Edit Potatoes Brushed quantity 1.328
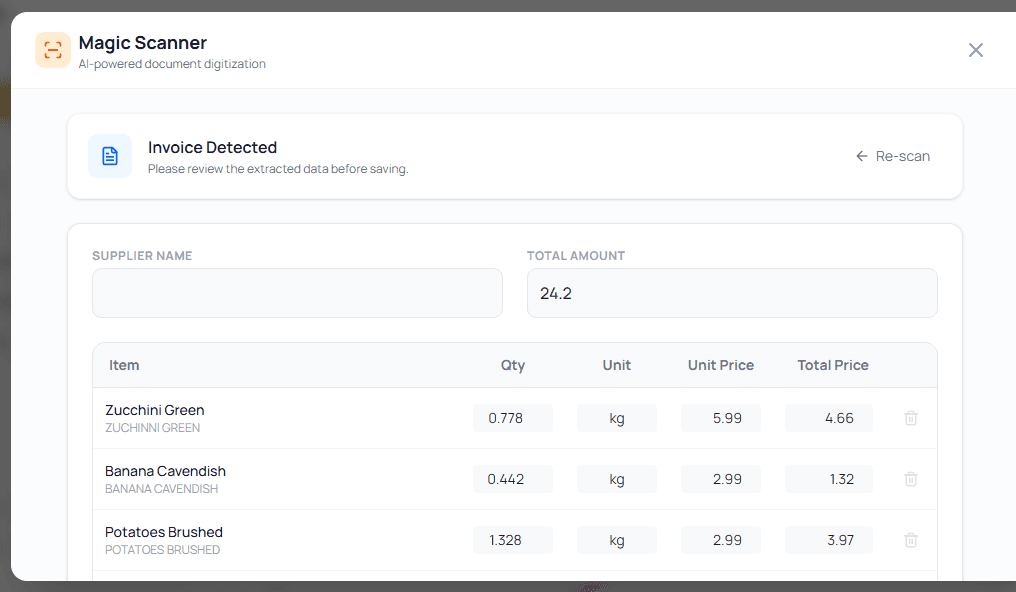The height and width of the screenshot is (592, 1016). click(512, 540)
